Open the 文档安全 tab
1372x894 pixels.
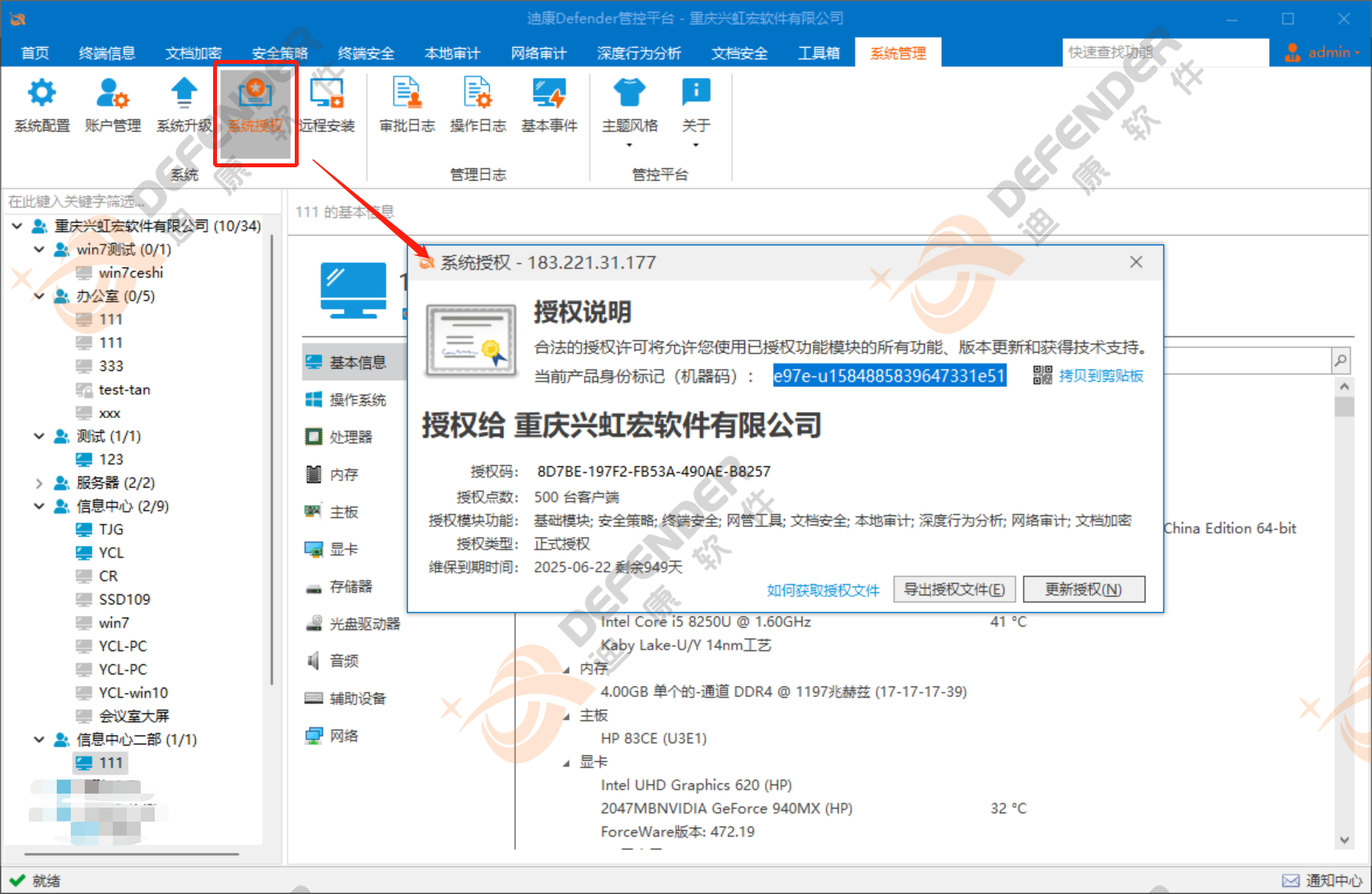[x=740, y=53]
